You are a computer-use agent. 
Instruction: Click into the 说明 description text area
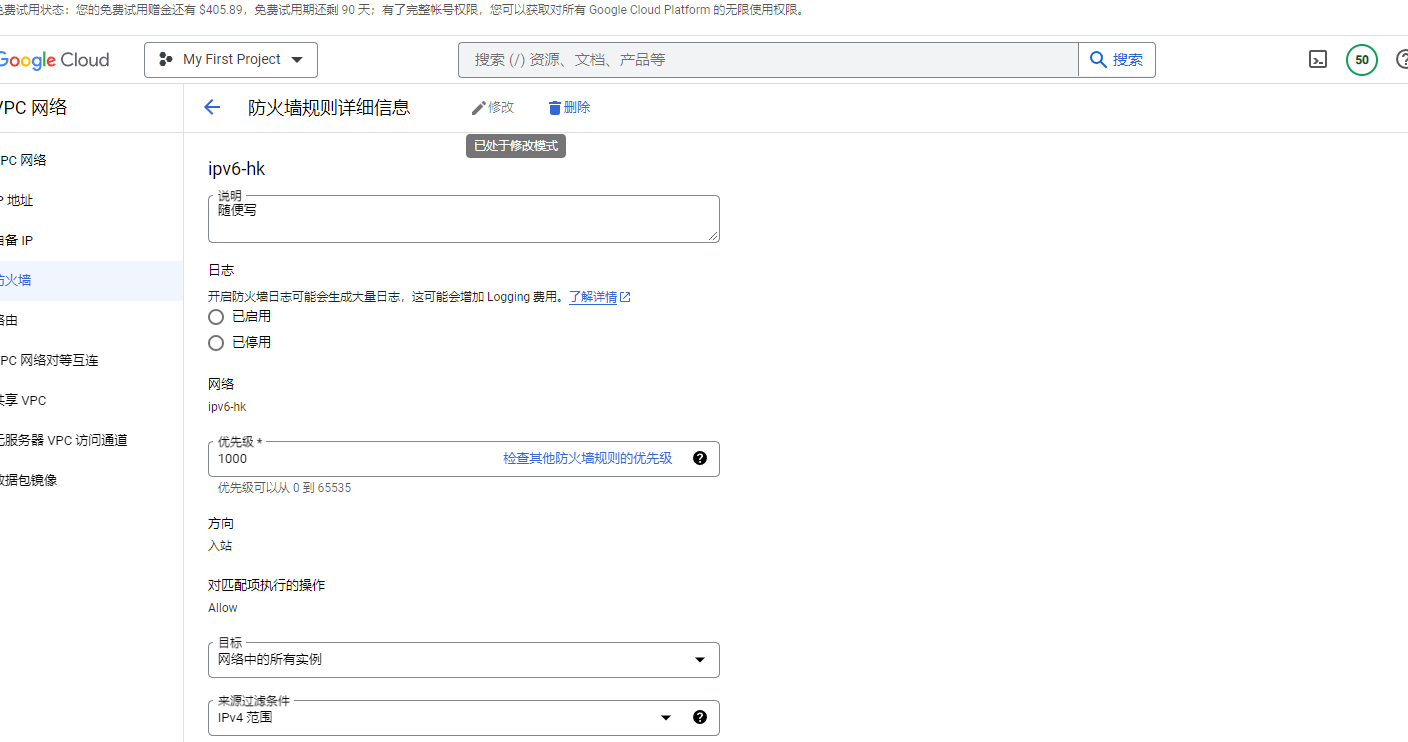point(462,220)
